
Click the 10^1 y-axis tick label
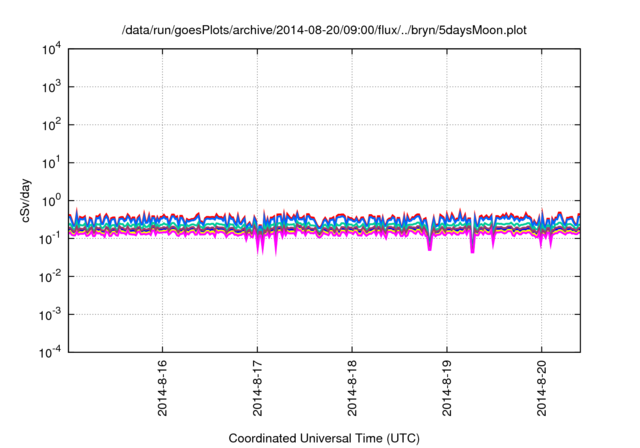click(50, 162)
